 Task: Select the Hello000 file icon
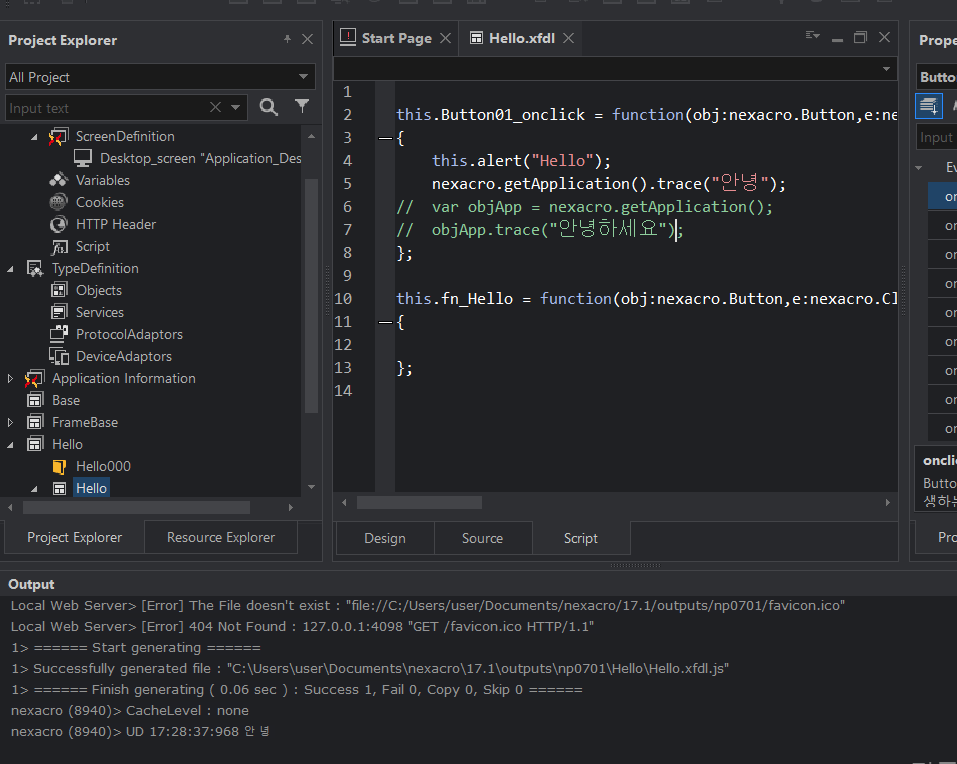[x=59, y=467]
